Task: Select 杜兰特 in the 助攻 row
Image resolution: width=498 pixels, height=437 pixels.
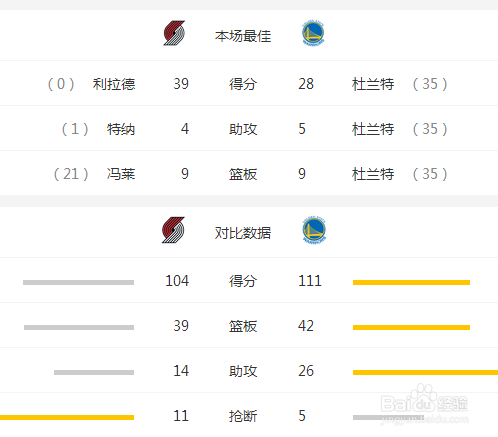Action: tap(373, 129)
